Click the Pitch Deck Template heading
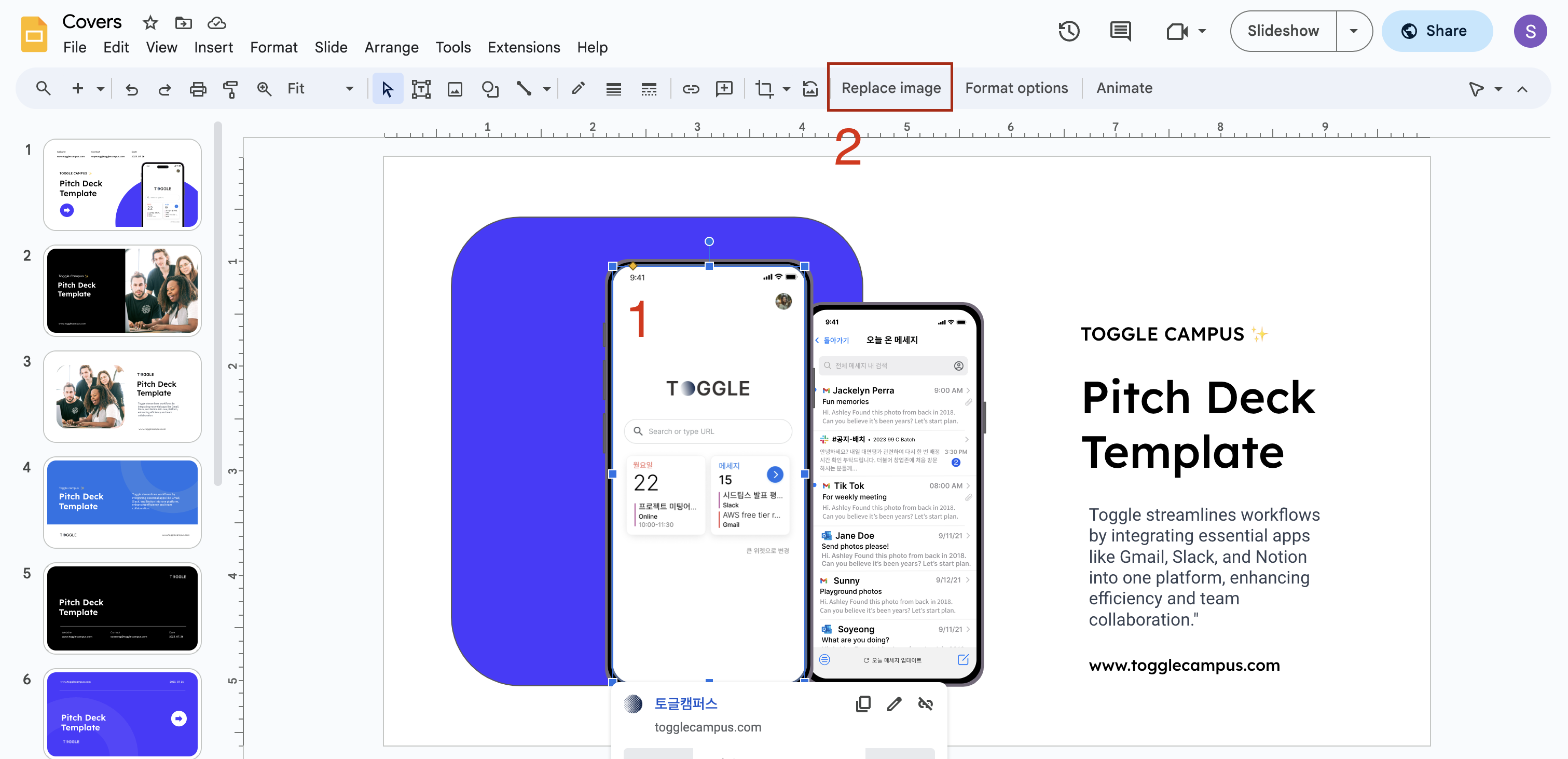The image size is (1568, 759). [x=1198, y=425]
